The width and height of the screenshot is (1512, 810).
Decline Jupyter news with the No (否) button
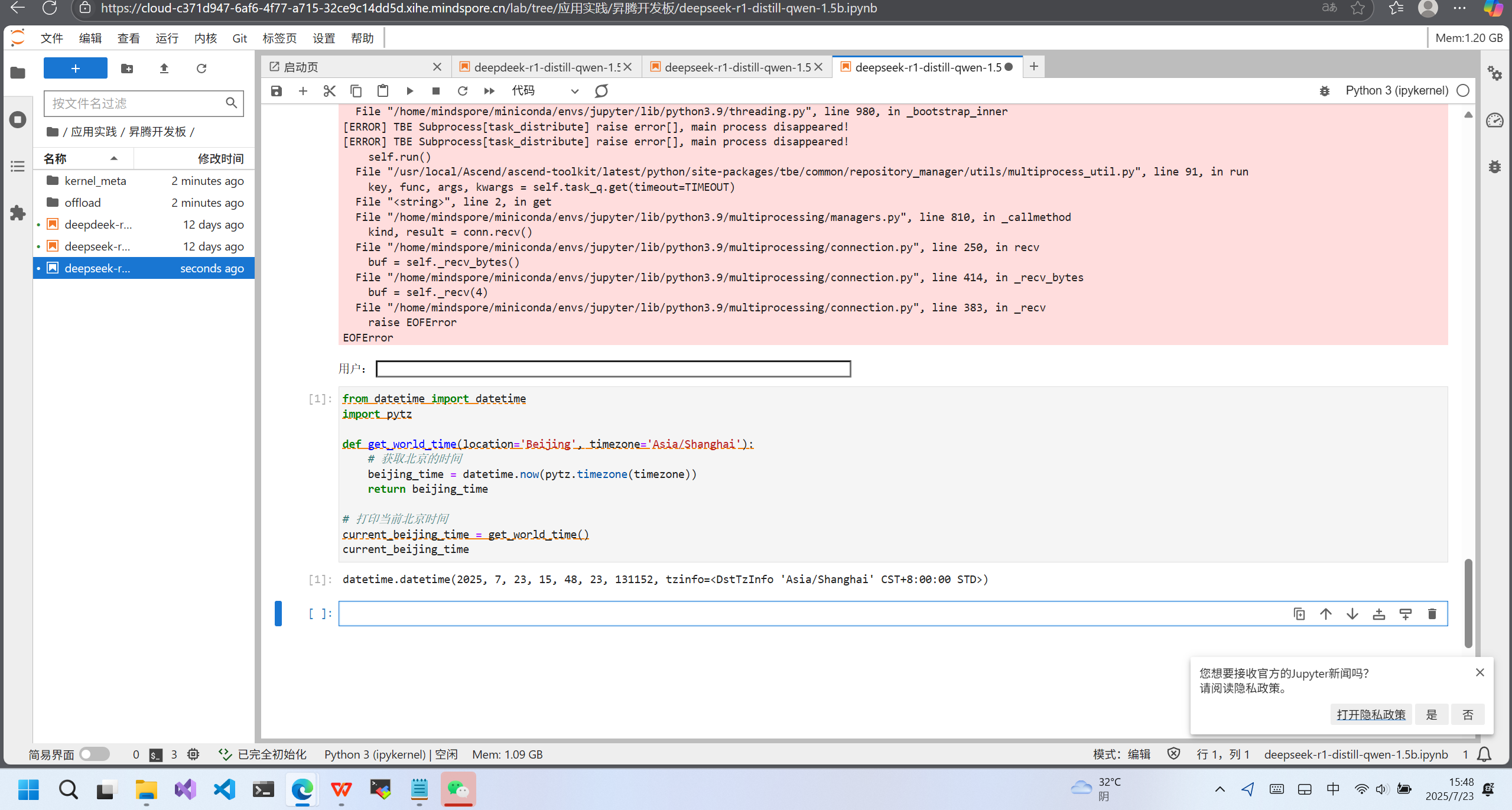click(1468, 714)
